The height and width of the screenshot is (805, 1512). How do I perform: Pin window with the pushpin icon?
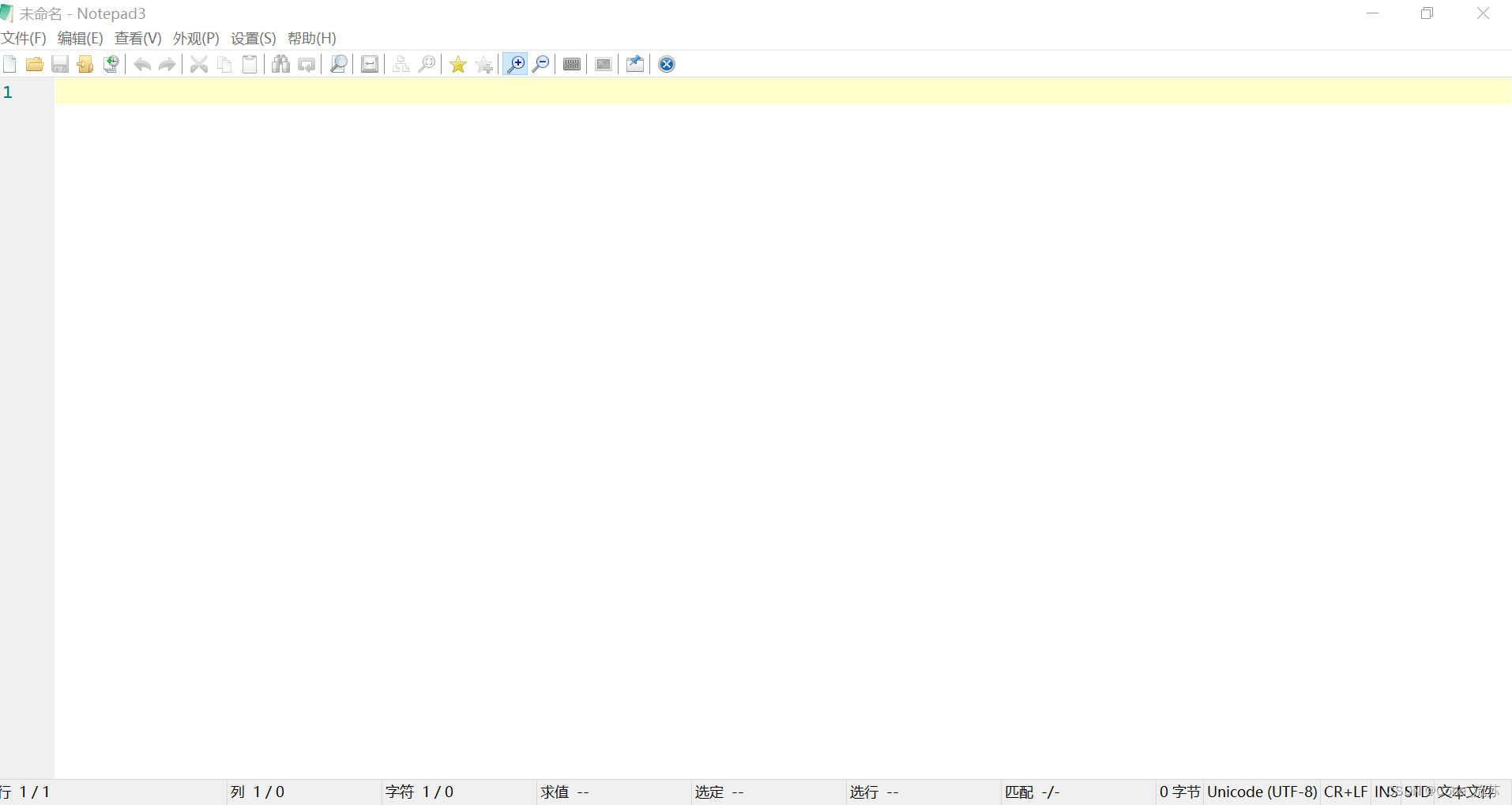[x=635, y=64]
